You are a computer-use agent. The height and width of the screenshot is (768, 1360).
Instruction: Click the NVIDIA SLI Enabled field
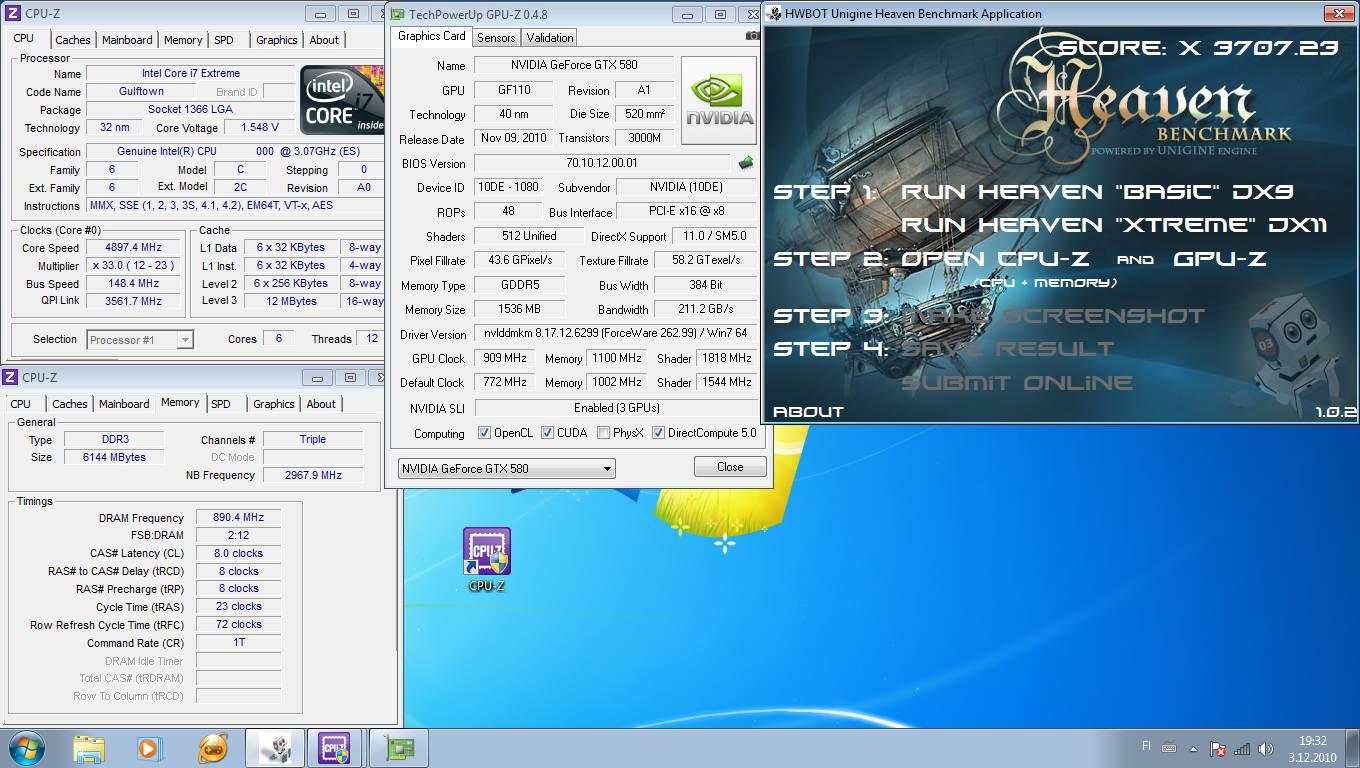tap(616, 408)
